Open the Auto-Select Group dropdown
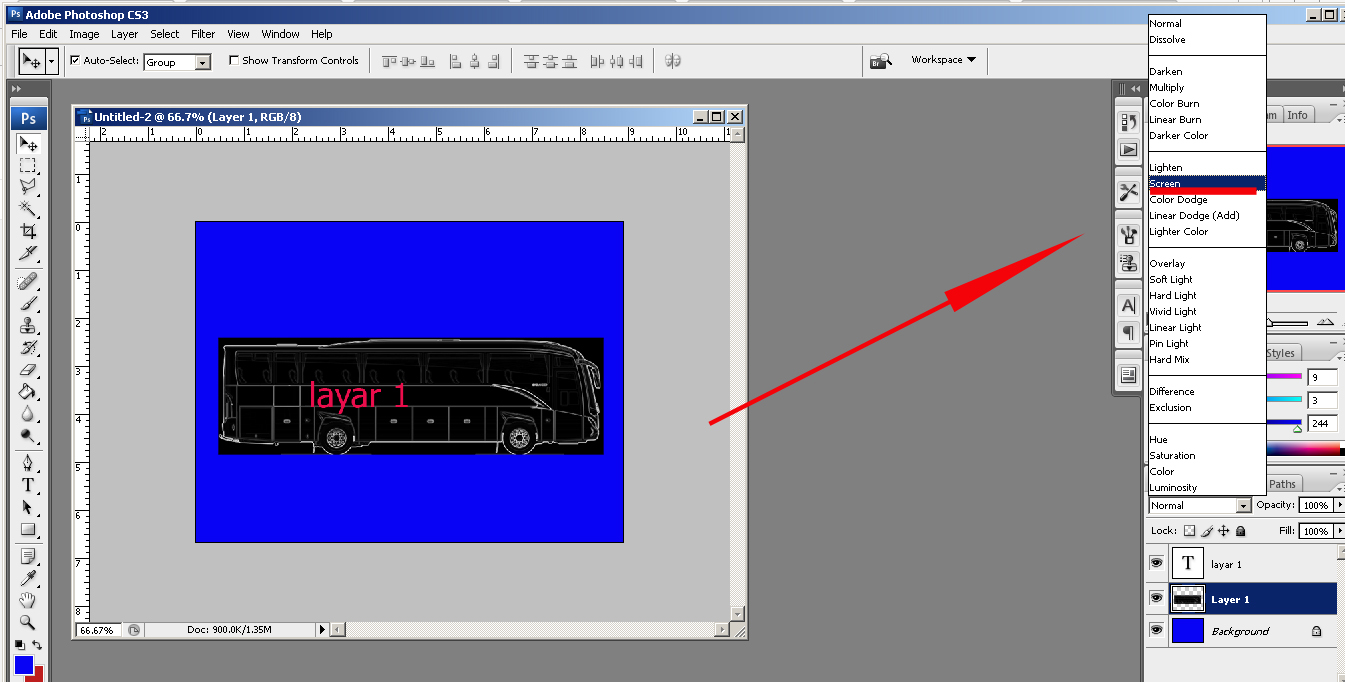The width and height of the screenshot is (1345, 682). pos(201,61)
